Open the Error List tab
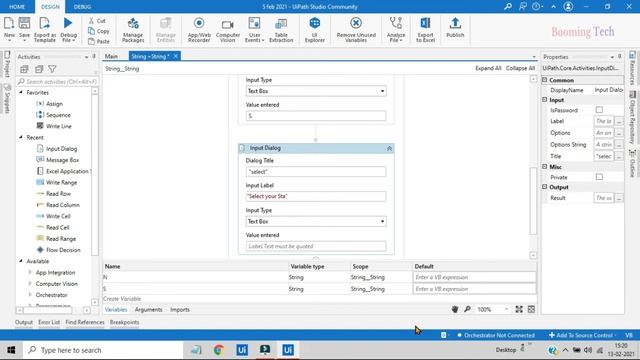640x360 pixels. 49,322
